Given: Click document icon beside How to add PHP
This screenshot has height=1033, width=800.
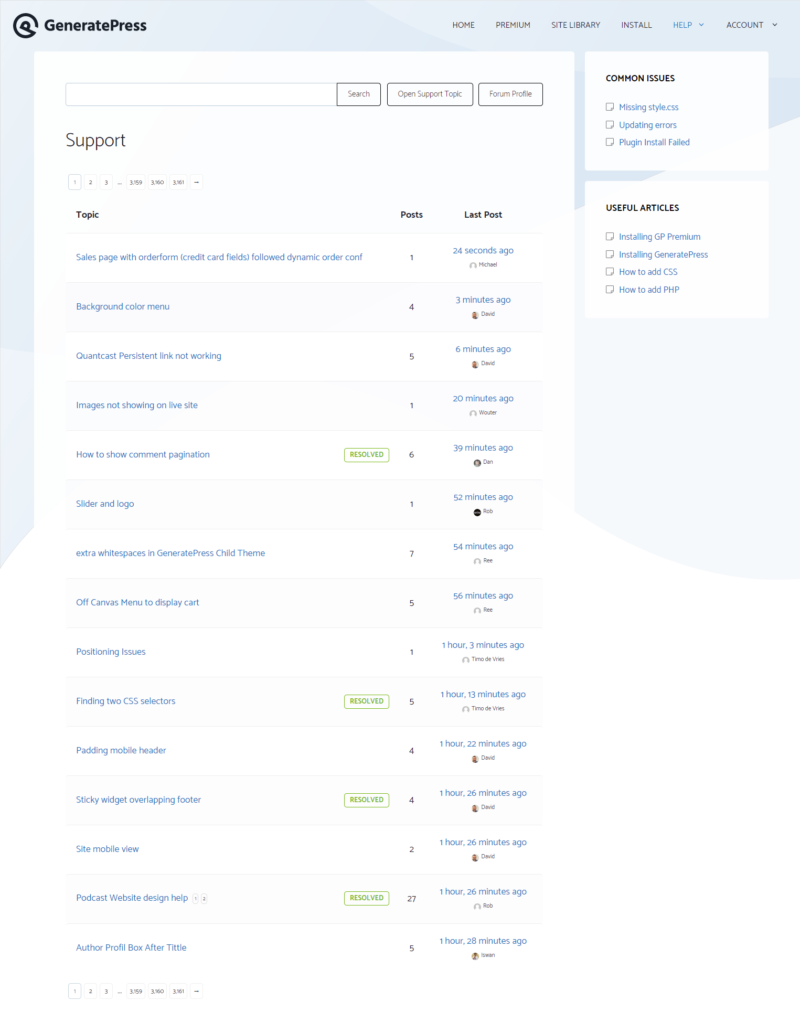Looking at the screenshot, I should coord(610,289).
